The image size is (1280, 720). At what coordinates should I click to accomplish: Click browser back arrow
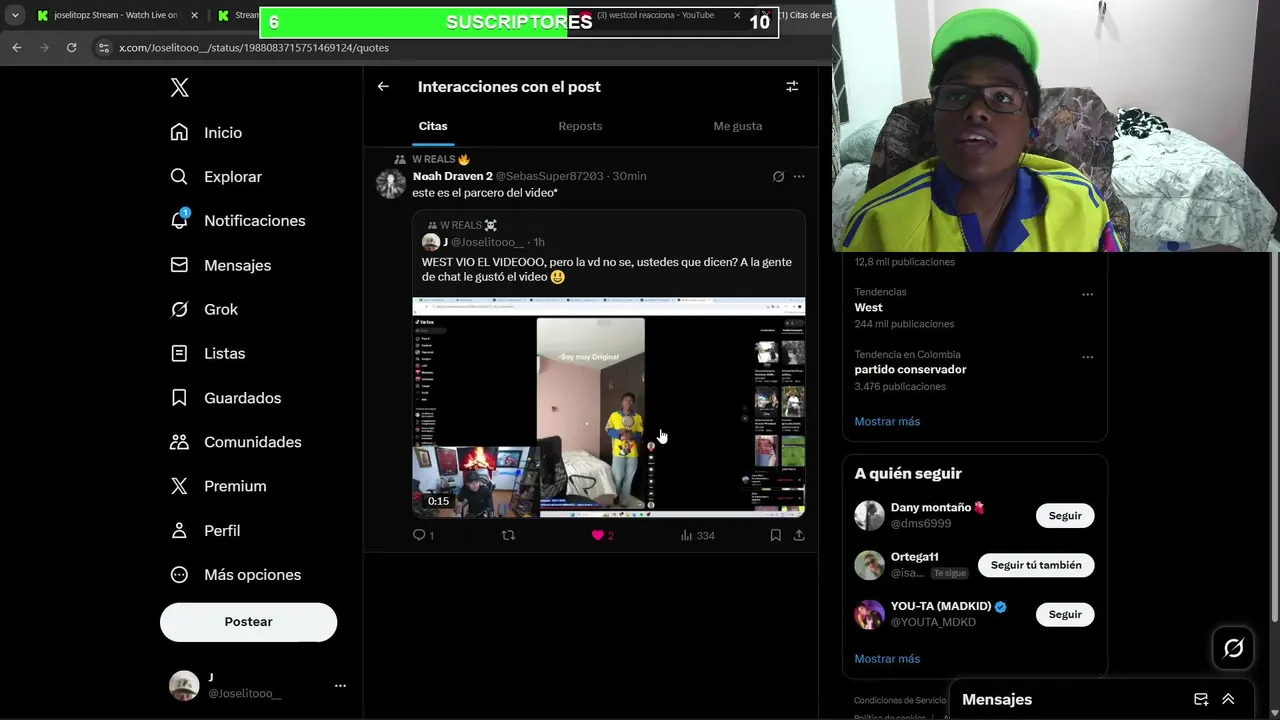click(17, 47)
